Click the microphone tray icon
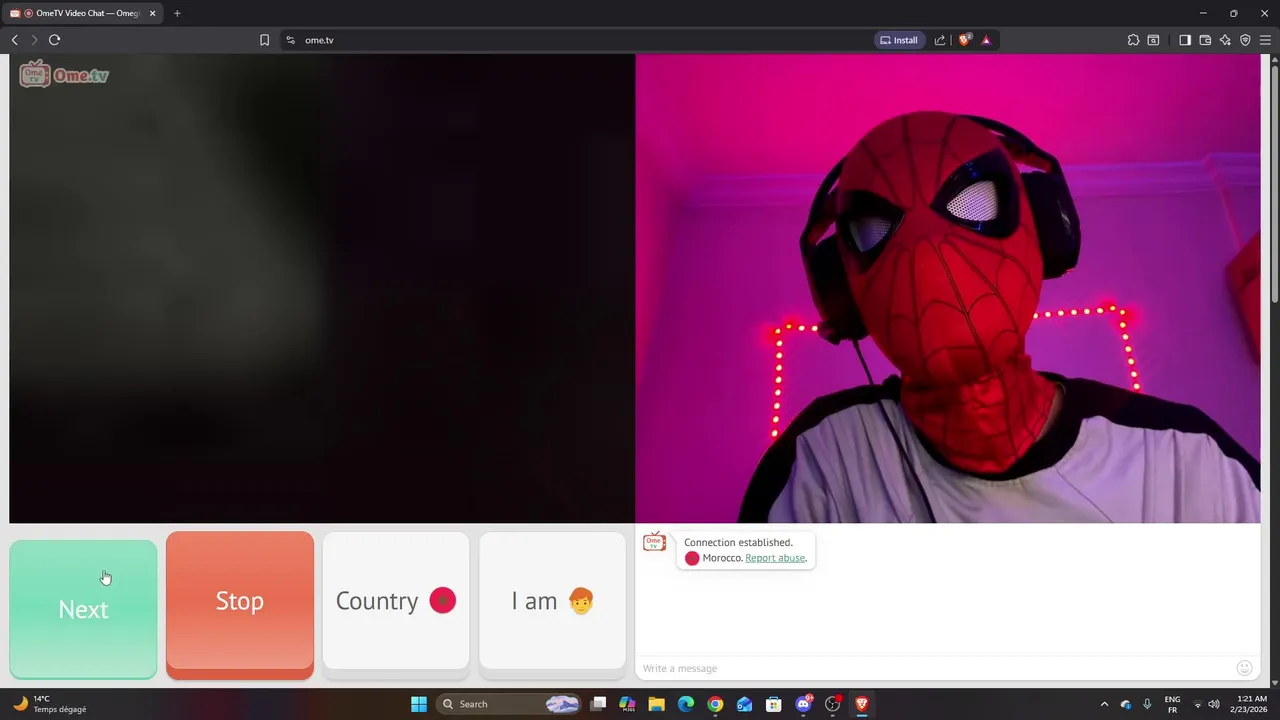Viewport: 1280px width, 720px height. tap(1147, 704)
